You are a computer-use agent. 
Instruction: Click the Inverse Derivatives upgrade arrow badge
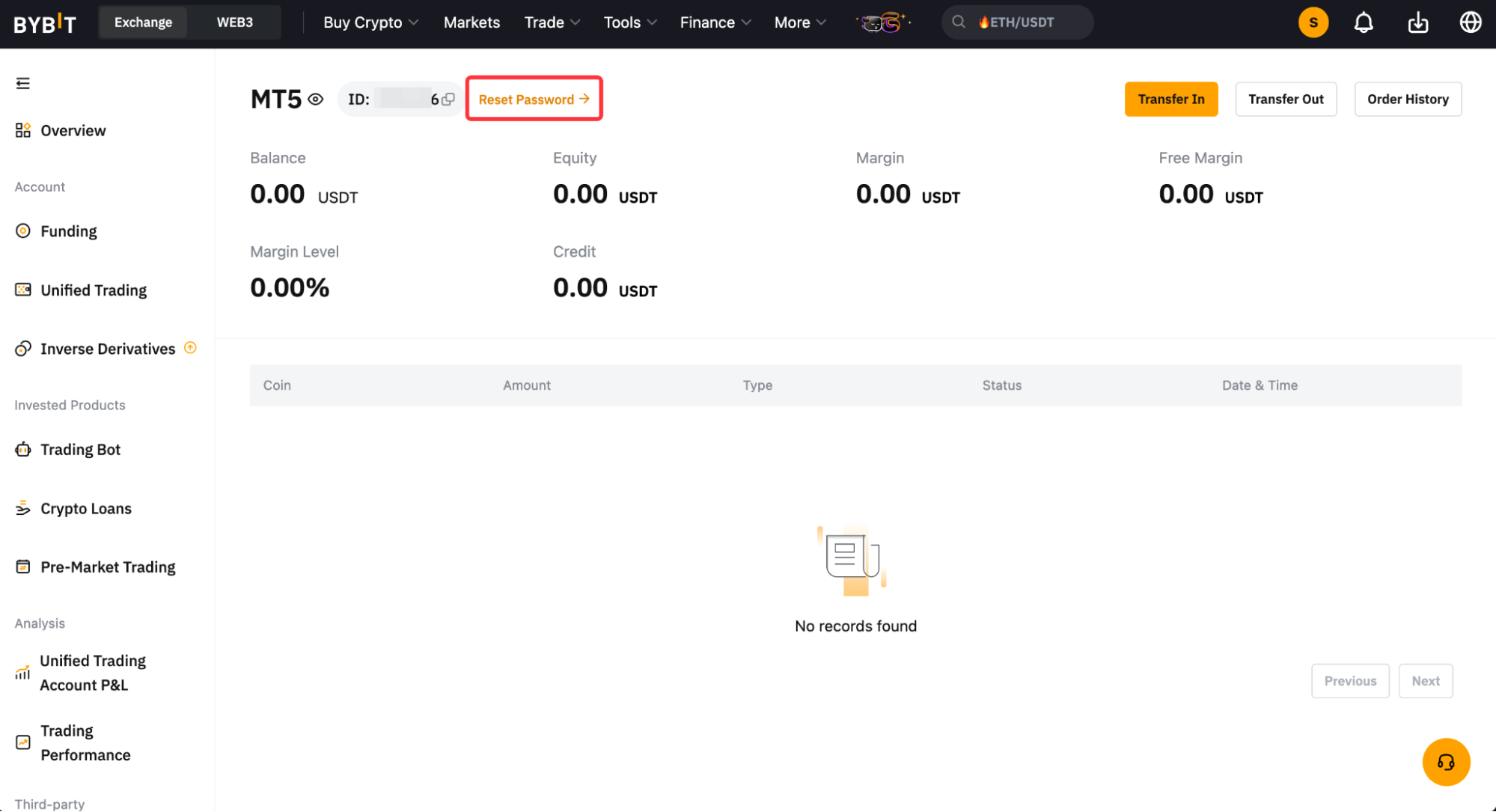pos(190,348)
